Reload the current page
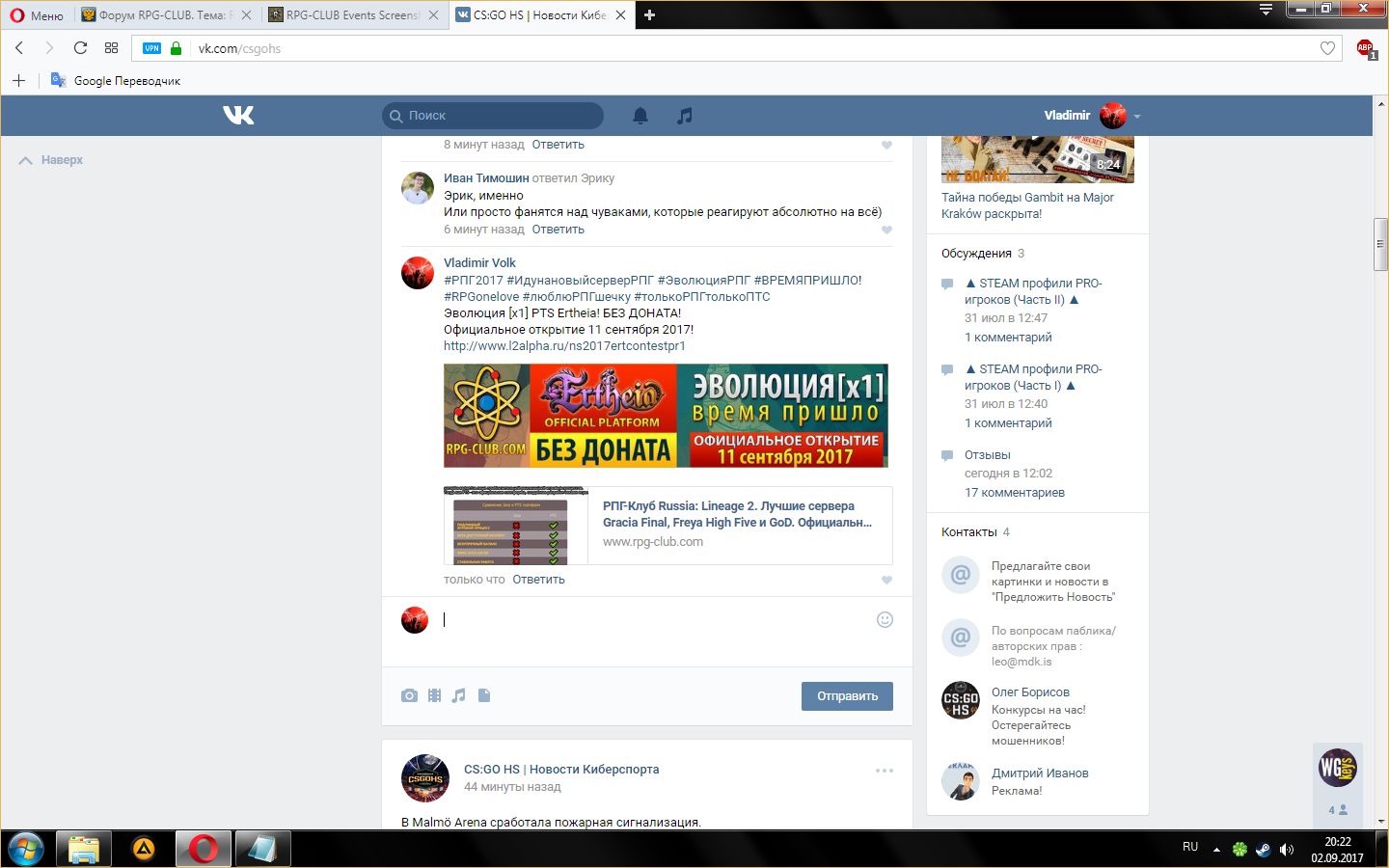 click(x=80, y=48)
